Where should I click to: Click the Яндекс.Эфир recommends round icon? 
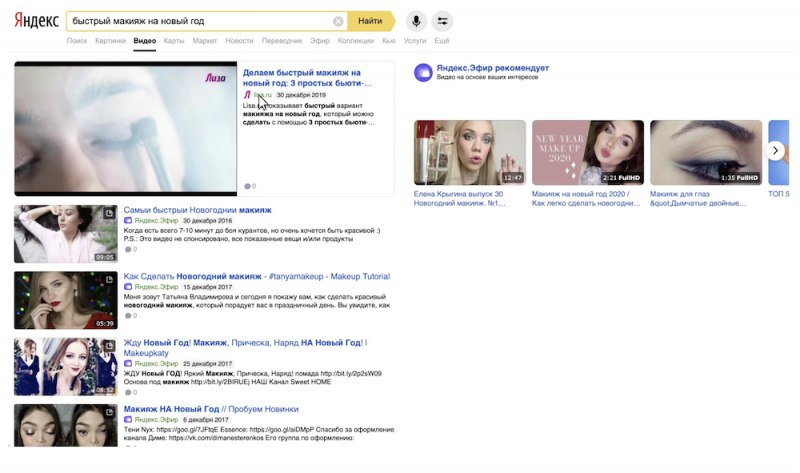(x=423, y=72)
